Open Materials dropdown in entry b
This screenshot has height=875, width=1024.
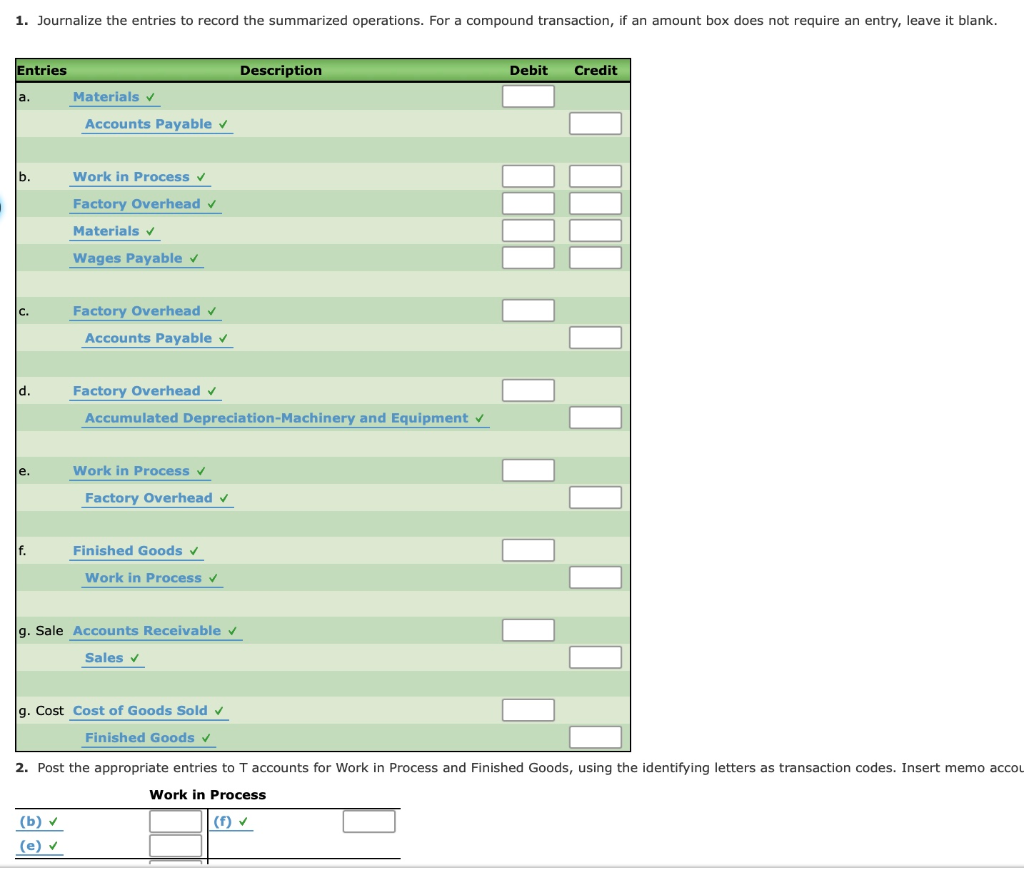114,231
